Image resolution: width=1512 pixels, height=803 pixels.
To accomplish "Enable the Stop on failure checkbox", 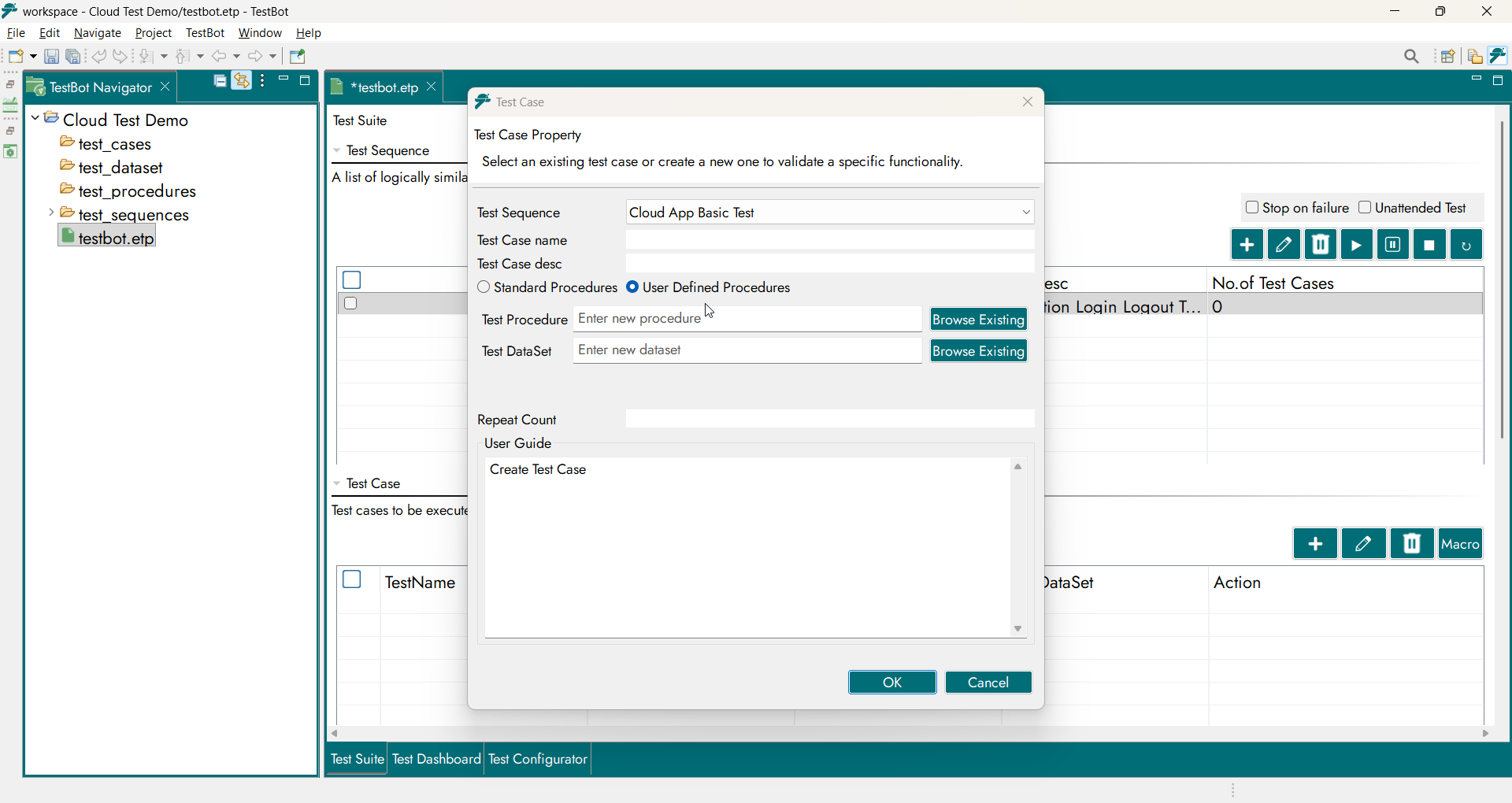I will point(1251,208).
